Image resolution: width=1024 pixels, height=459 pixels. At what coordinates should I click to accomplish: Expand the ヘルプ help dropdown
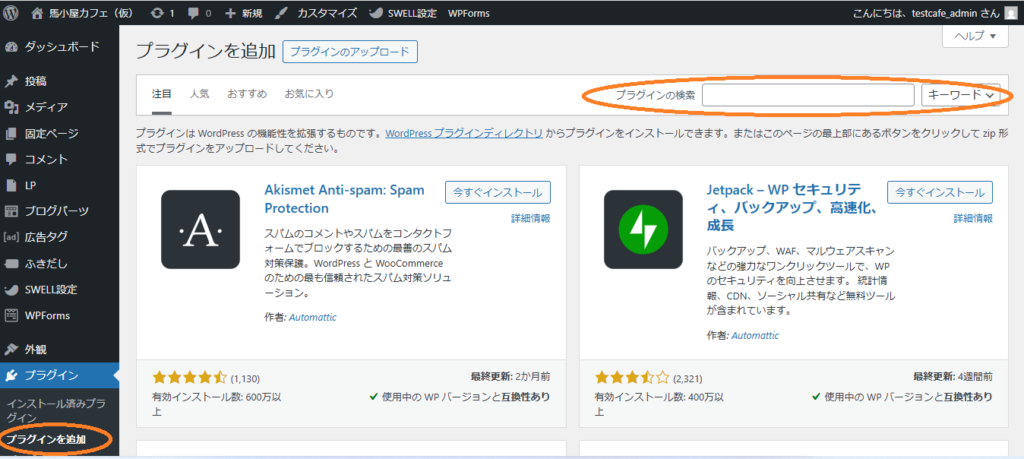(x=976, y=36)
